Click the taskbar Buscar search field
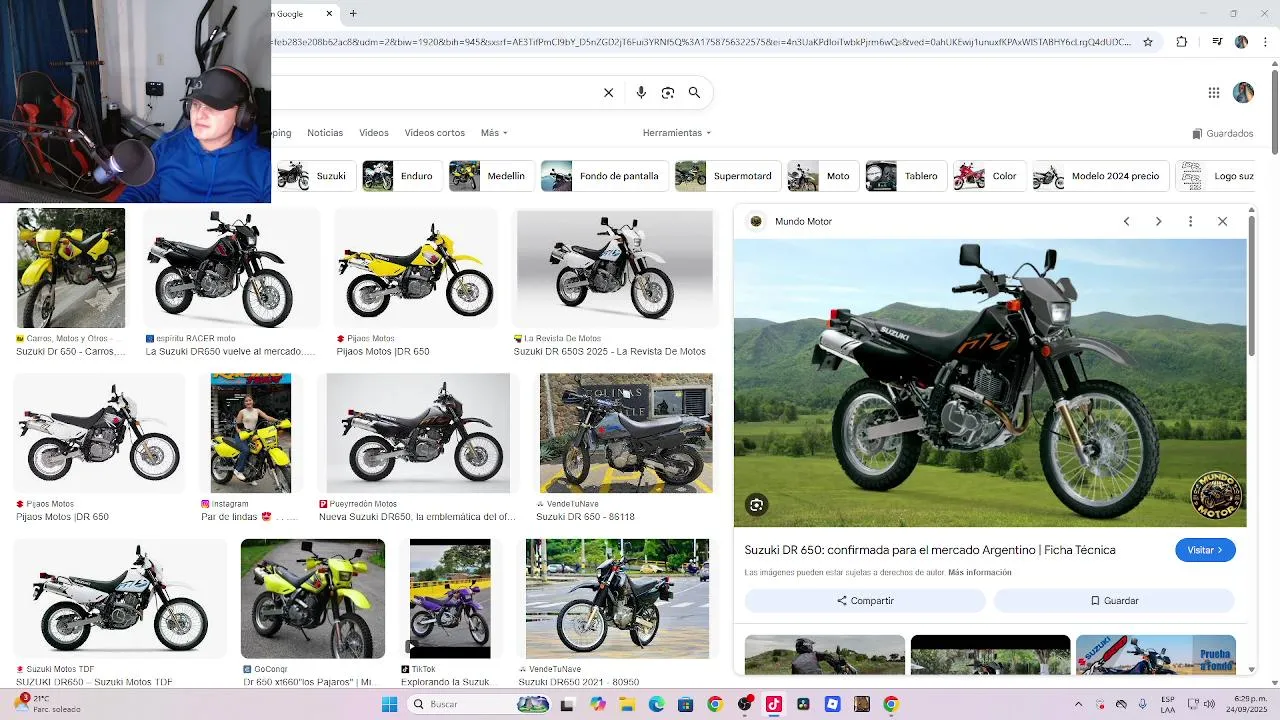This screenshot has width=1280, height=720. pos(479,704)
